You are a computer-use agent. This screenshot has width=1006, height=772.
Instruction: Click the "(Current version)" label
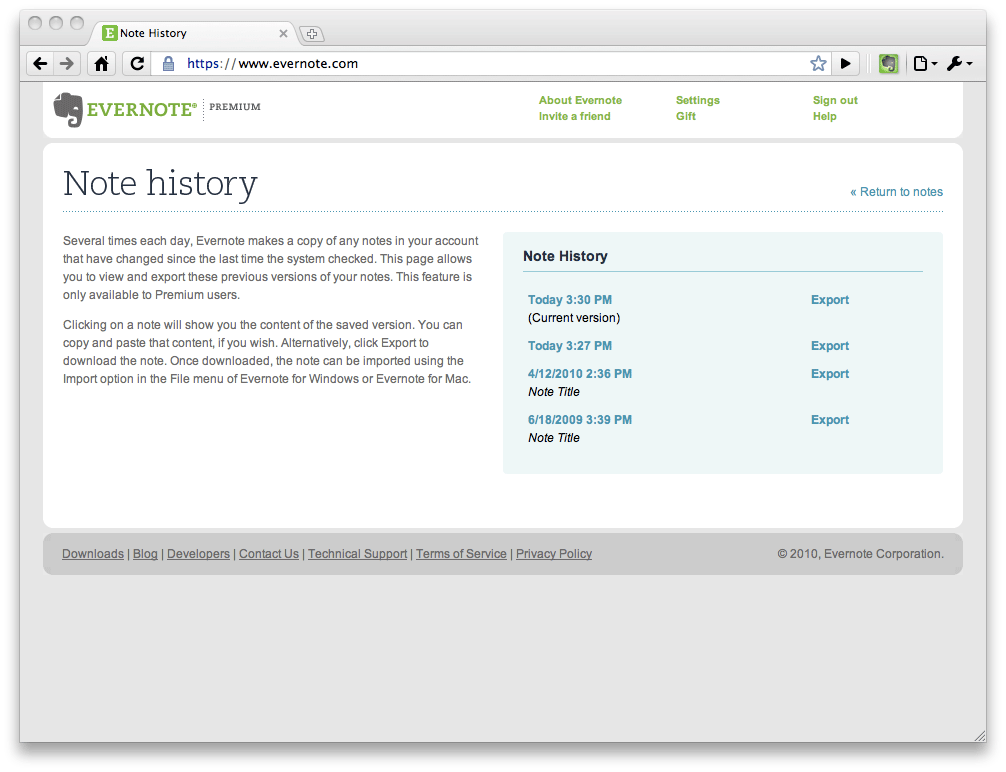[574, 318]
